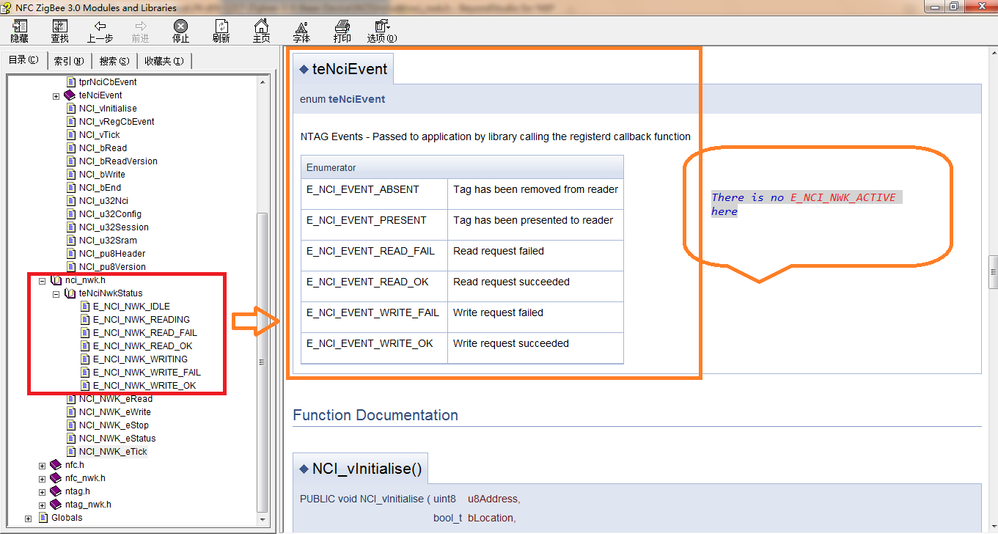Click the Refresh (刷新) toolbar icon
Viewport: 998px width, 534px height.
click(221, 31)
